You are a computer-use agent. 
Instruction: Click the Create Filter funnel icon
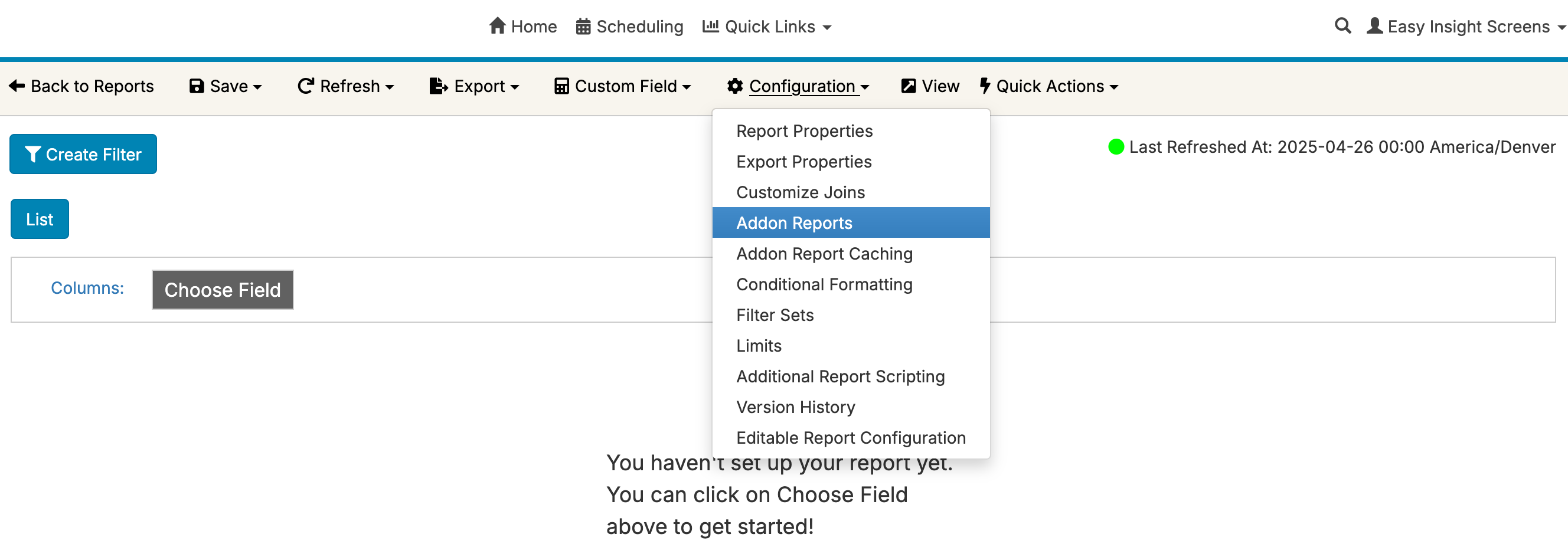coord(34,154)
